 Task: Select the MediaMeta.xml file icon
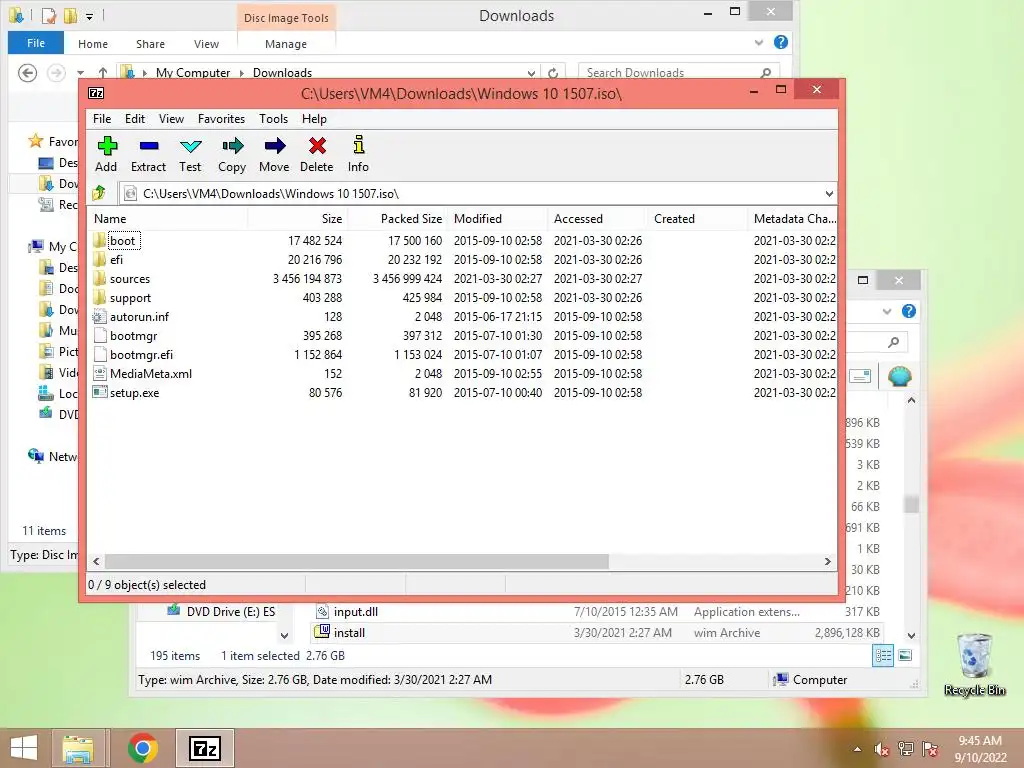click(99, 374)
